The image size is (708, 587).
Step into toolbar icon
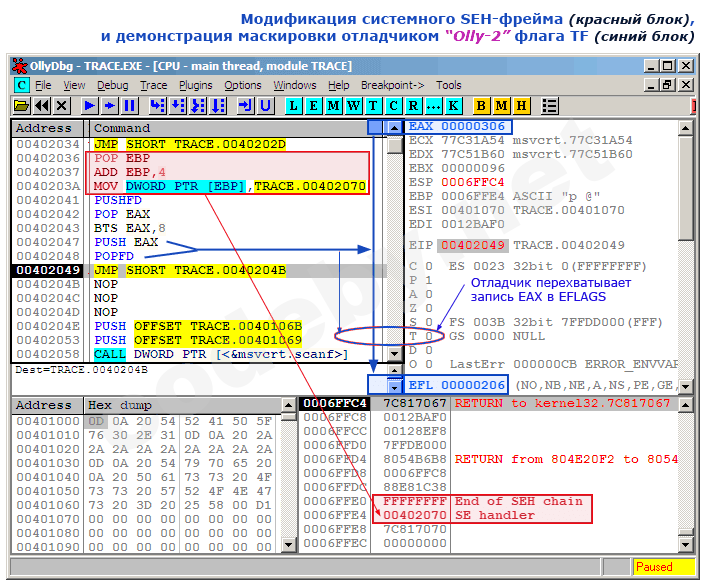pyautogui.click(x=157, y=106)
